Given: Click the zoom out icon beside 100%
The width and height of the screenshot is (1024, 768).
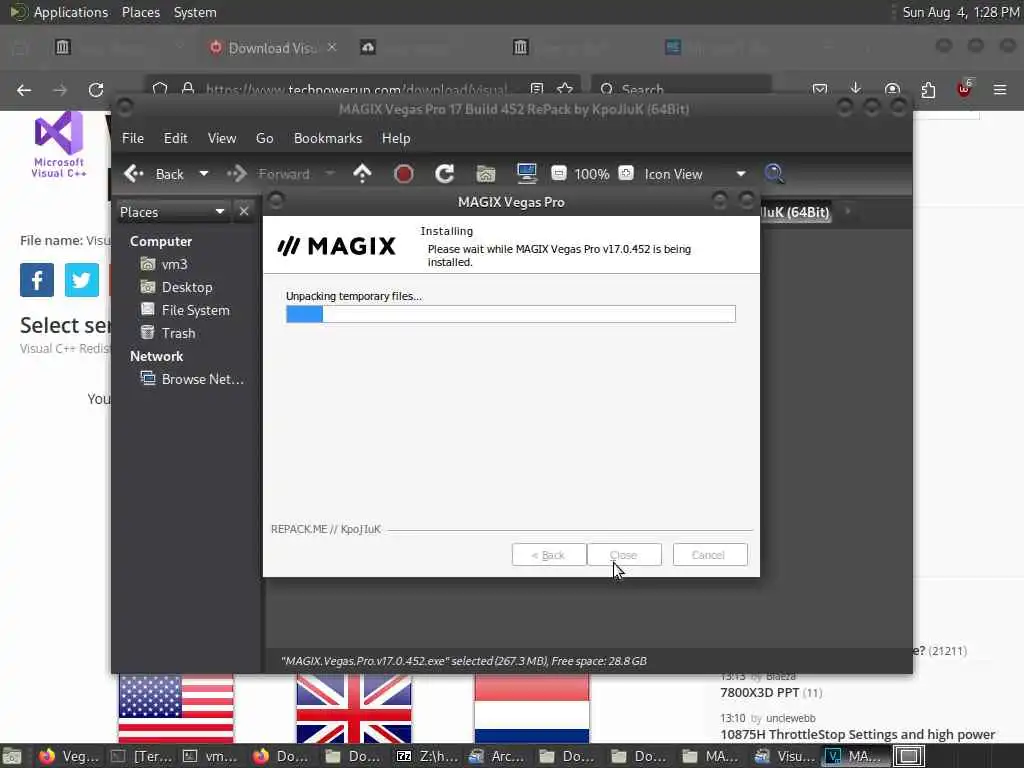Looking at the screenshot, I should [558, 173].
